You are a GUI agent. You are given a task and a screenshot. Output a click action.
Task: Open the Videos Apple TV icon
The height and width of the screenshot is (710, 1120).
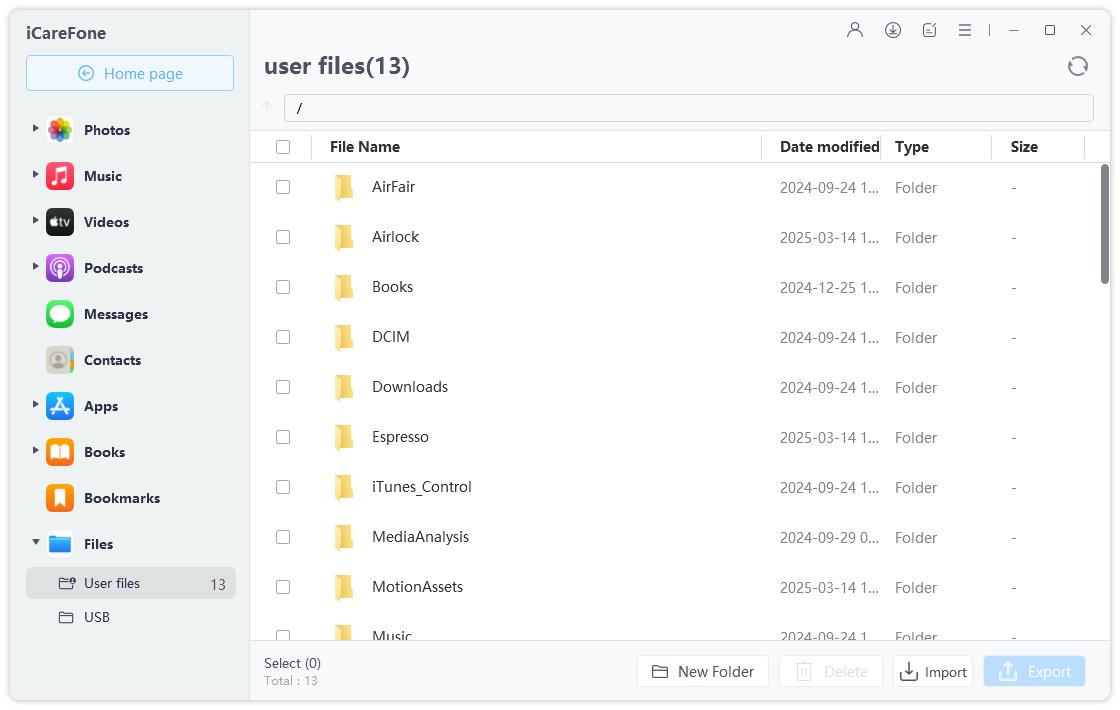click(x=60, y=222)
